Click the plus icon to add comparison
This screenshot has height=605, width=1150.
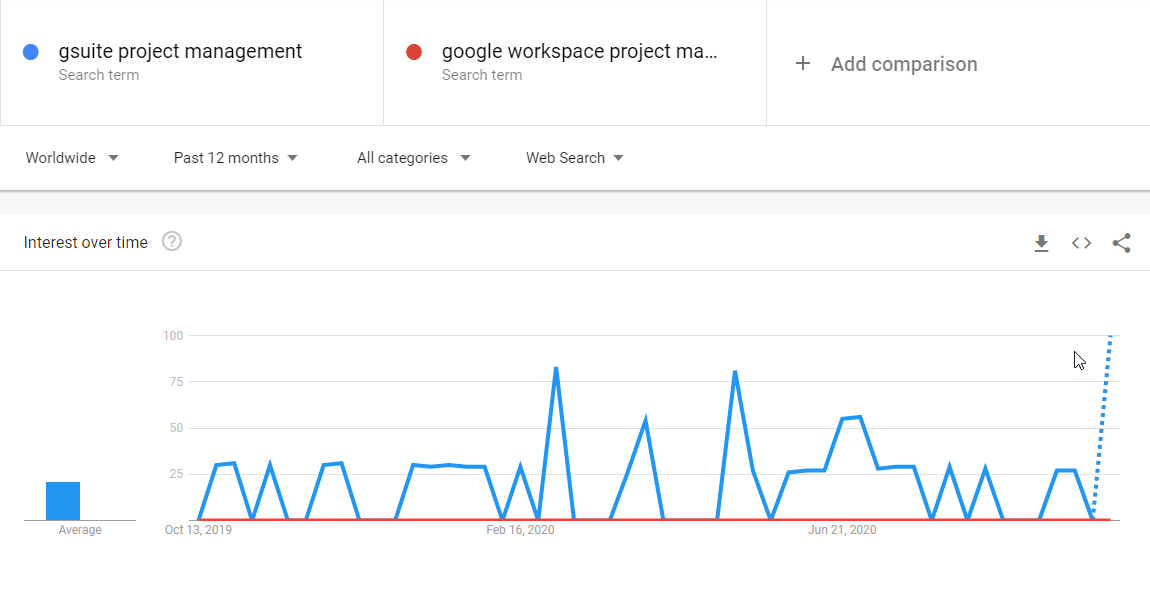(x=802, y=64)
